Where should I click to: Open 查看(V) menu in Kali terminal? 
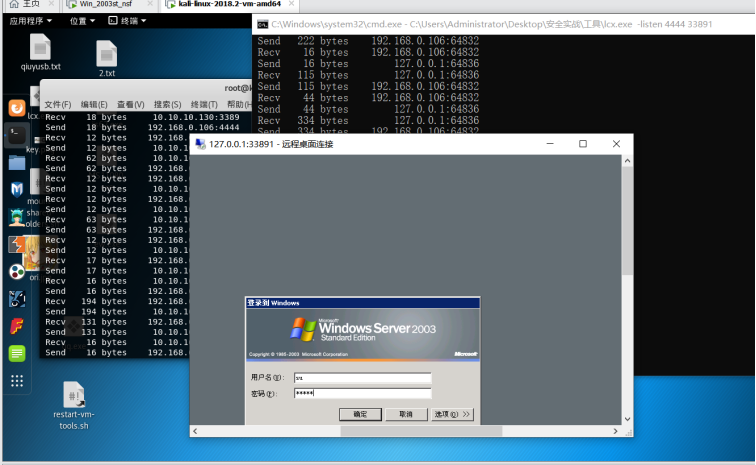click(x=131, y=105)
